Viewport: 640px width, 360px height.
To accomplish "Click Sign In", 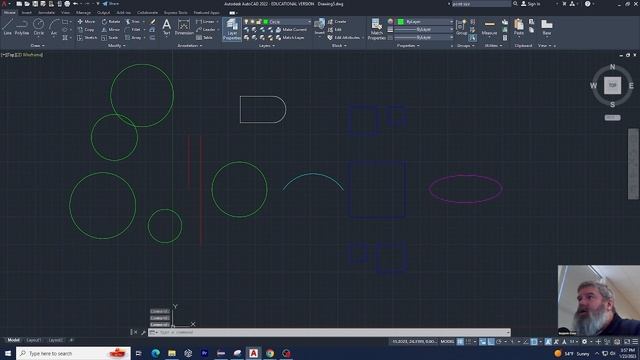I will [531, 4].
